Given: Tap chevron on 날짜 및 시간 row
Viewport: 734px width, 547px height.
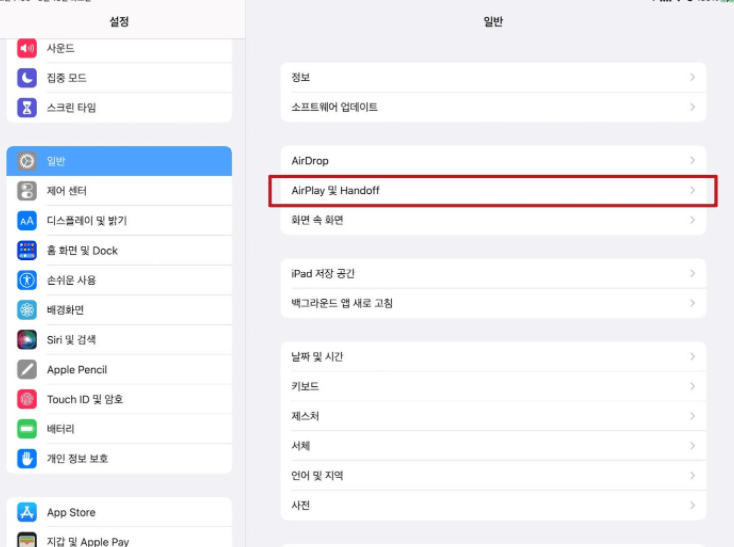Looking at the screenshot, I should click(x=692, y=357).
